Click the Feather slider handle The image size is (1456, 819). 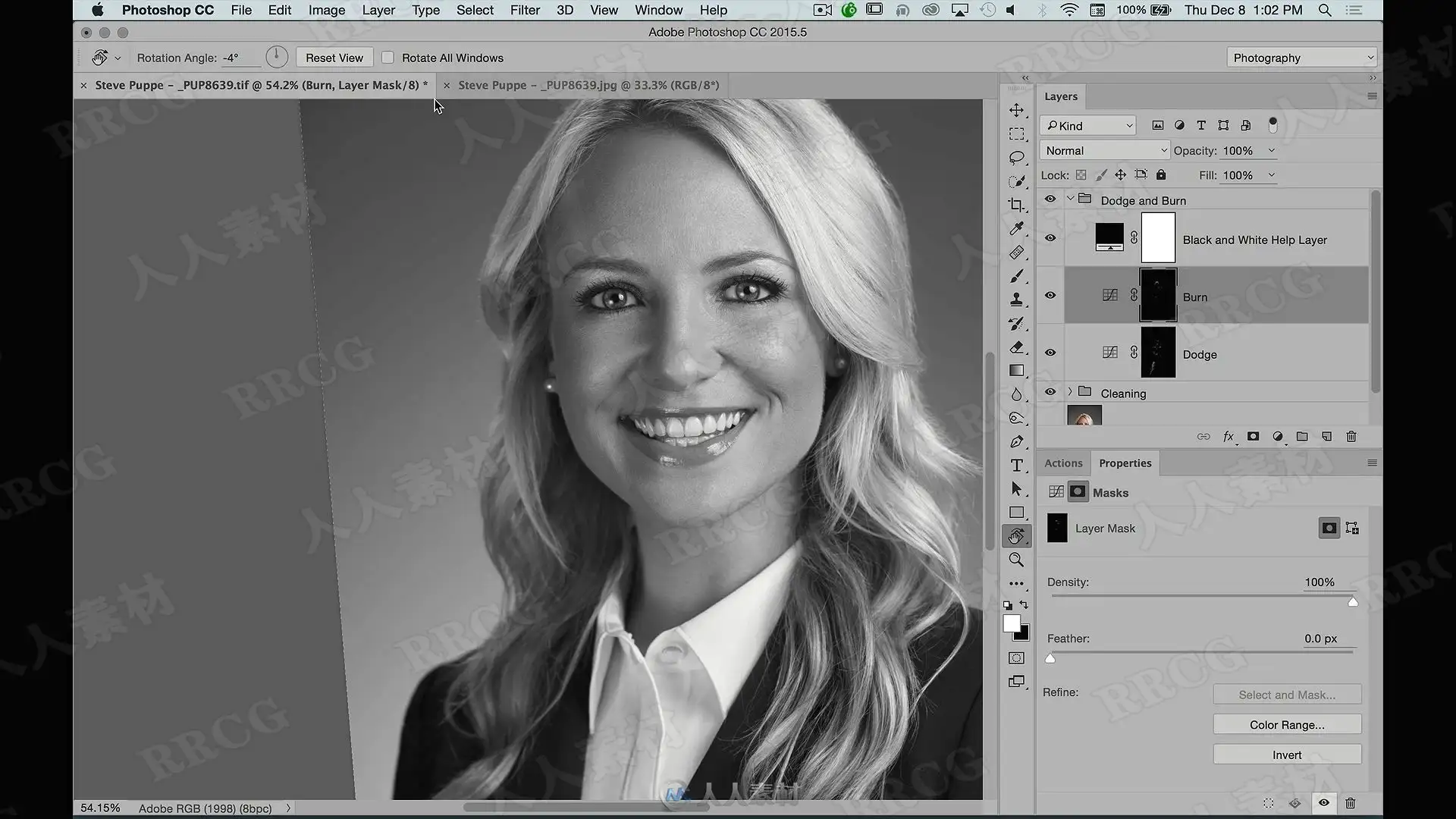click(x=1050, y=658)
